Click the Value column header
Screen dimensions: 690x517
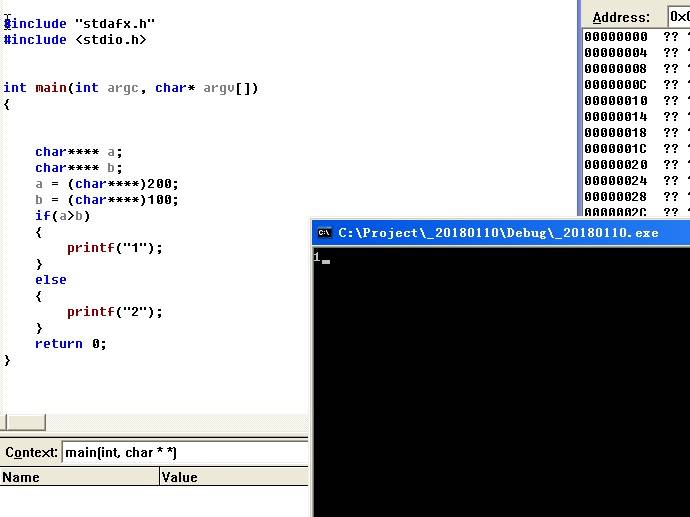[234, 477]
